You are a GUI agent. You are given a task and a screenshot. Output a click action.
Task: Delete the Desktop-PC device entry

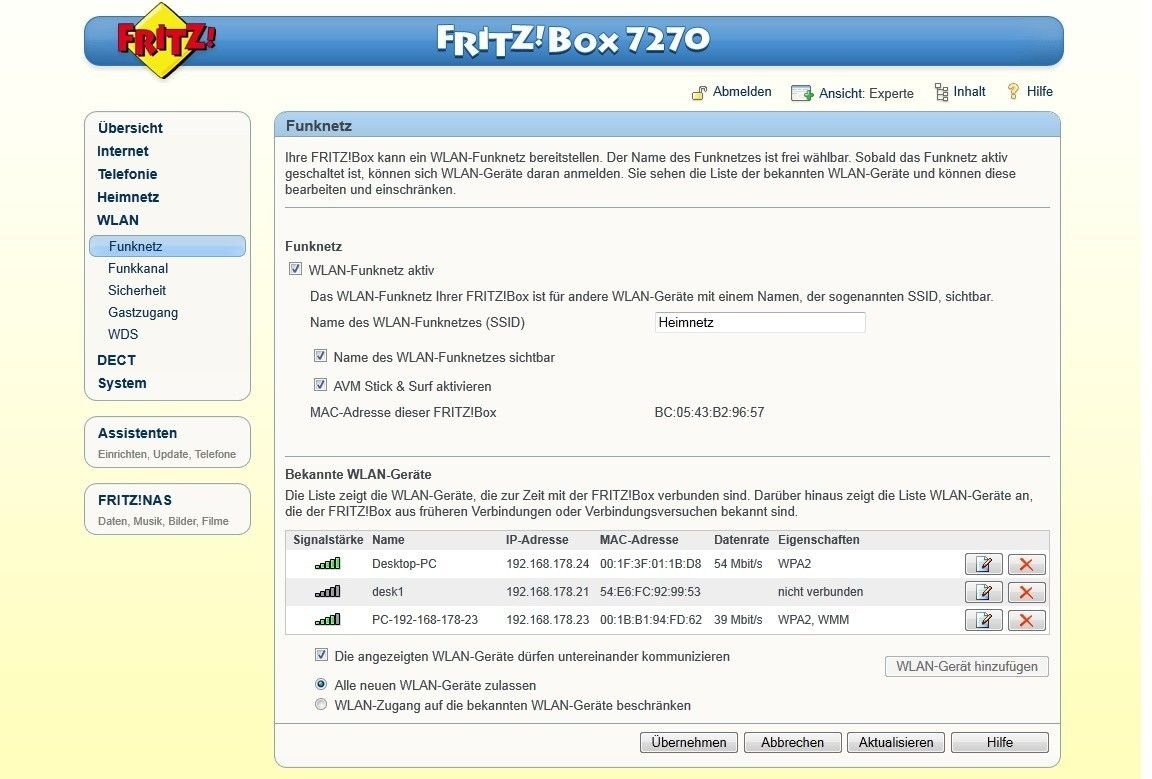click(x=1026, y=564)
